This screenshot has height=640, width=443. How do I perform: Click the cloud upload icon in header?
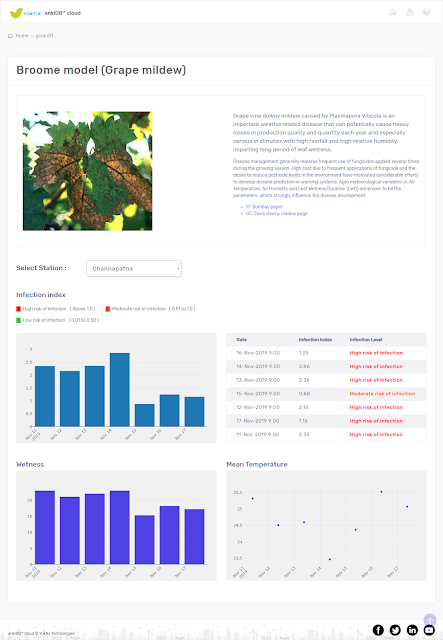410,12
